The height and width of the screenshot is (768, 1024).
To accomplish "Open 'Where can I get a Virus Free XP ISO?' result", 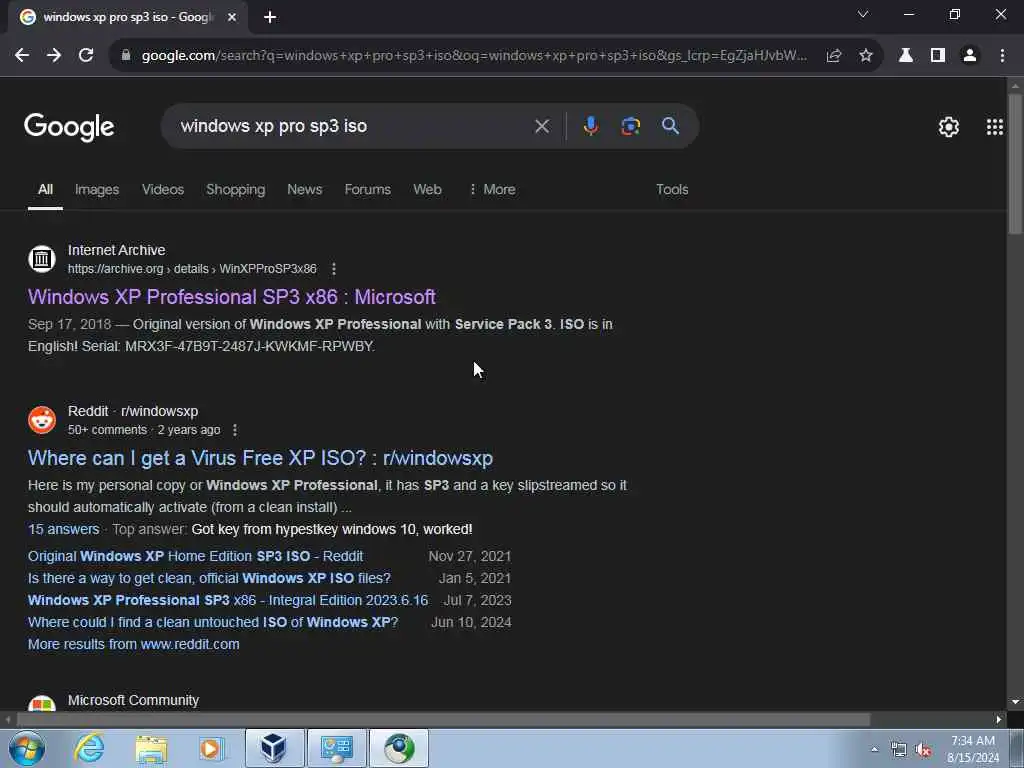I will point(260,458).
